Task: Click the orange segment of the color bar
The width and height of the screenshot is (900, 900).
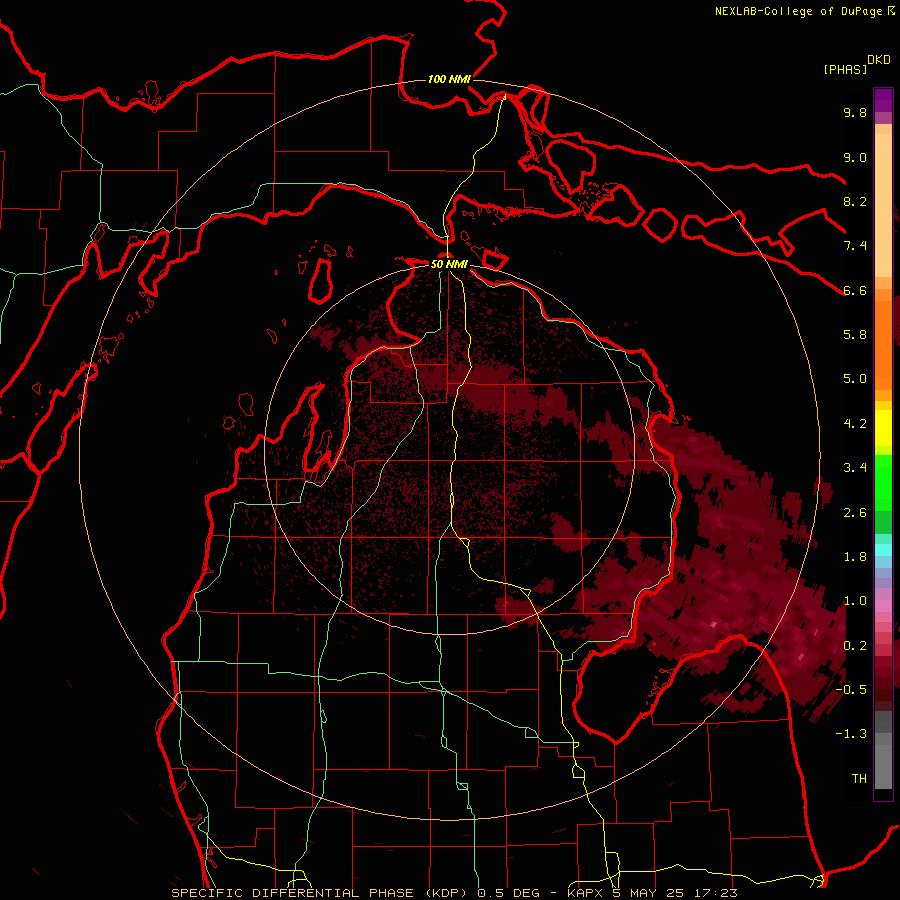Action: [883, 345]
